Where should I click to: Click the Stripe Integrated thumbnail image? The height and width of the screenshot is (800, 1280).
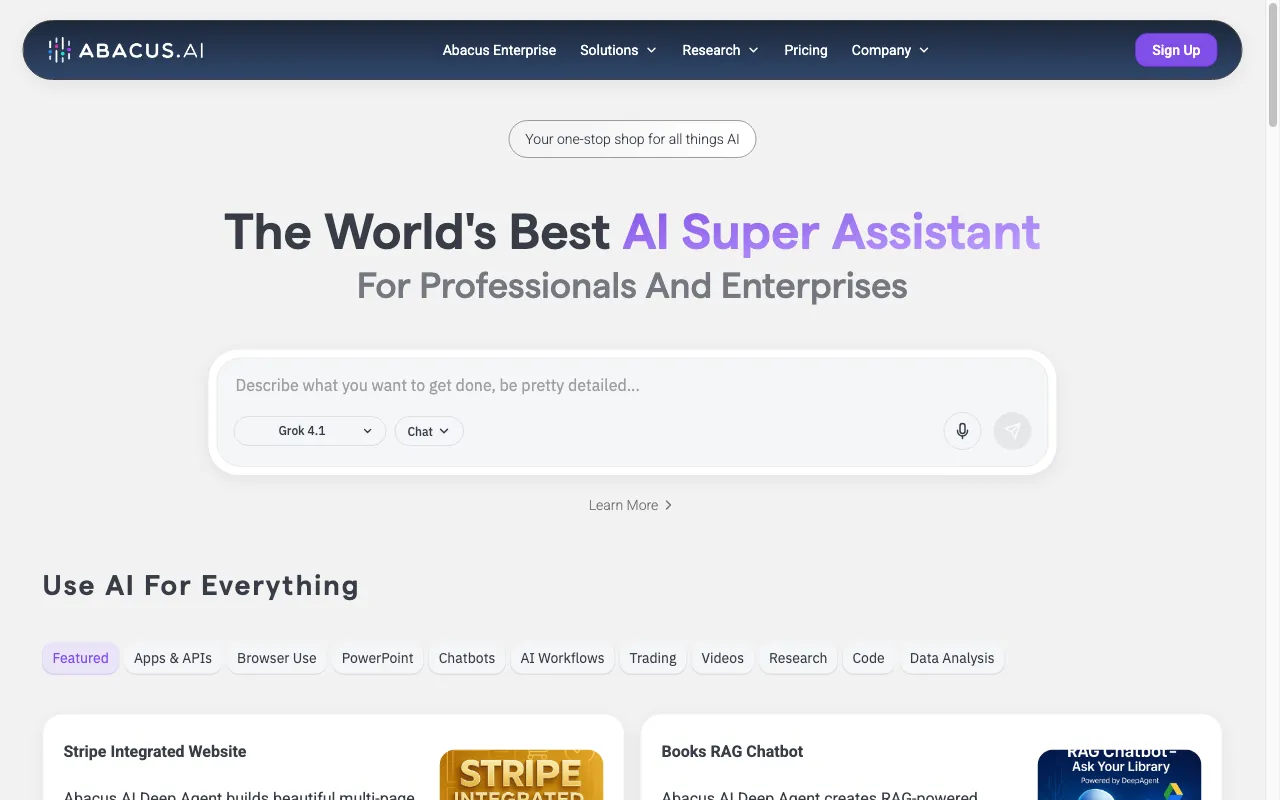(x=521, y=775)
